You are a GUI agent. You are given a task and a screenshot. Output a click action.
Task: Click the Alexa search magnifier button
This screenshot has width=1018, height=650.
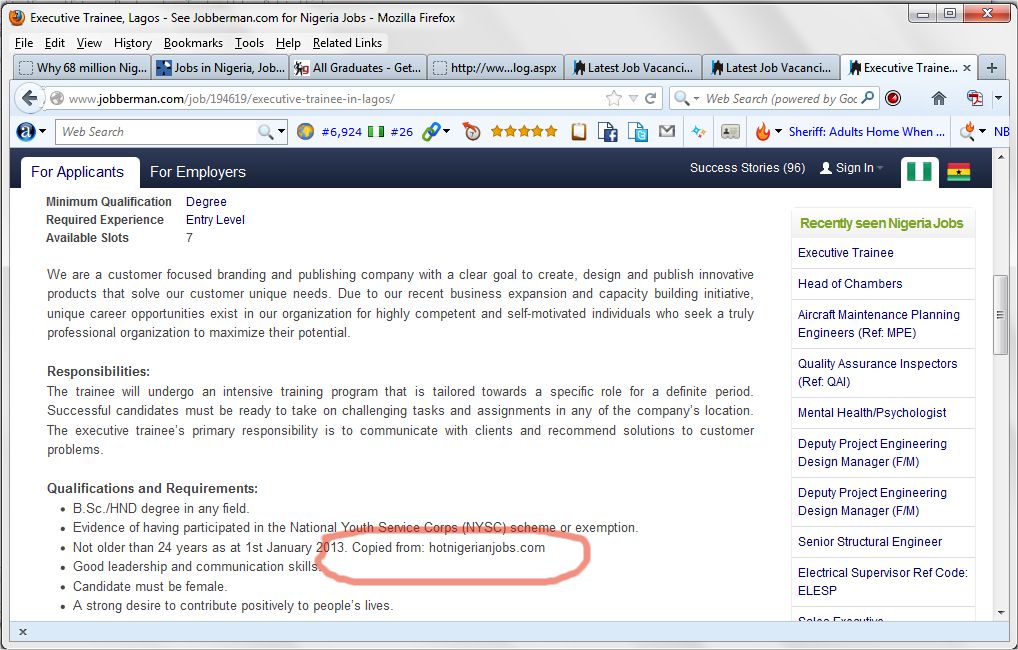(265, 132)
